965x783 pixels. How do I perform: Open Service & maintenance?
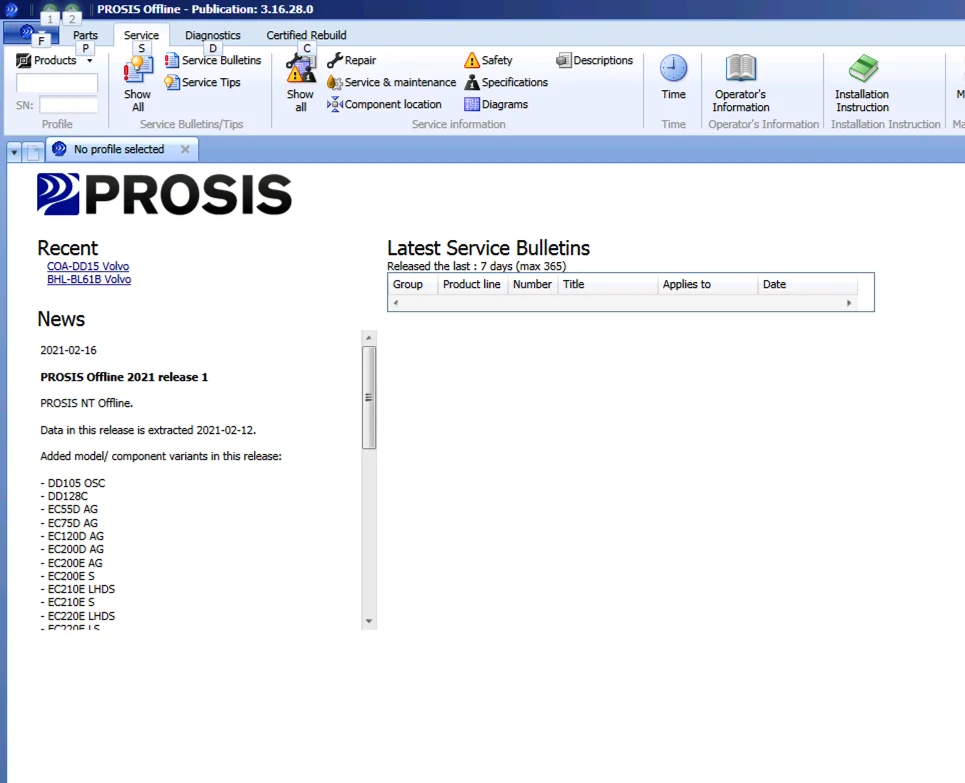tap(391, 82)
